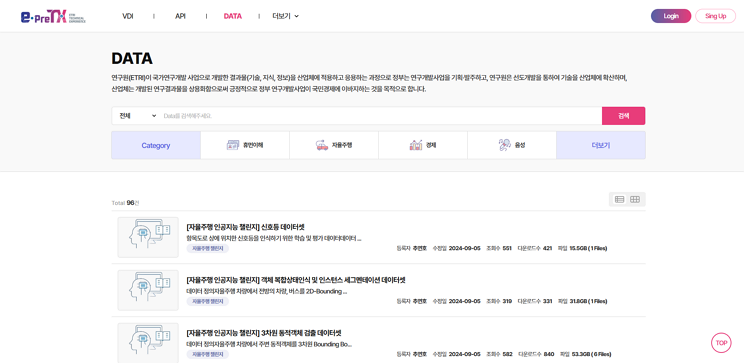Viewport: 744px width, 363px height.
Task: Open the 3차원 동적객체 검출 데이터셋 link
Action: 264,333
